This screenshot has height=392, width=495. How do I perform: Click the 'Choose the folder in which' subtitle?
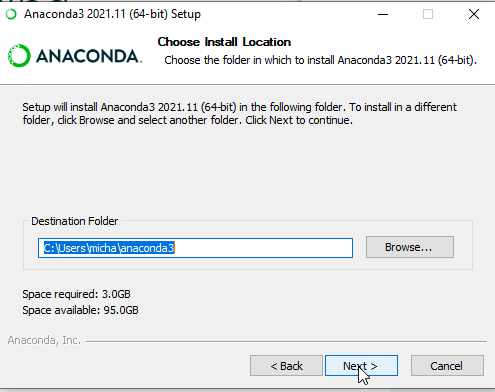click(x=320, y=60)
